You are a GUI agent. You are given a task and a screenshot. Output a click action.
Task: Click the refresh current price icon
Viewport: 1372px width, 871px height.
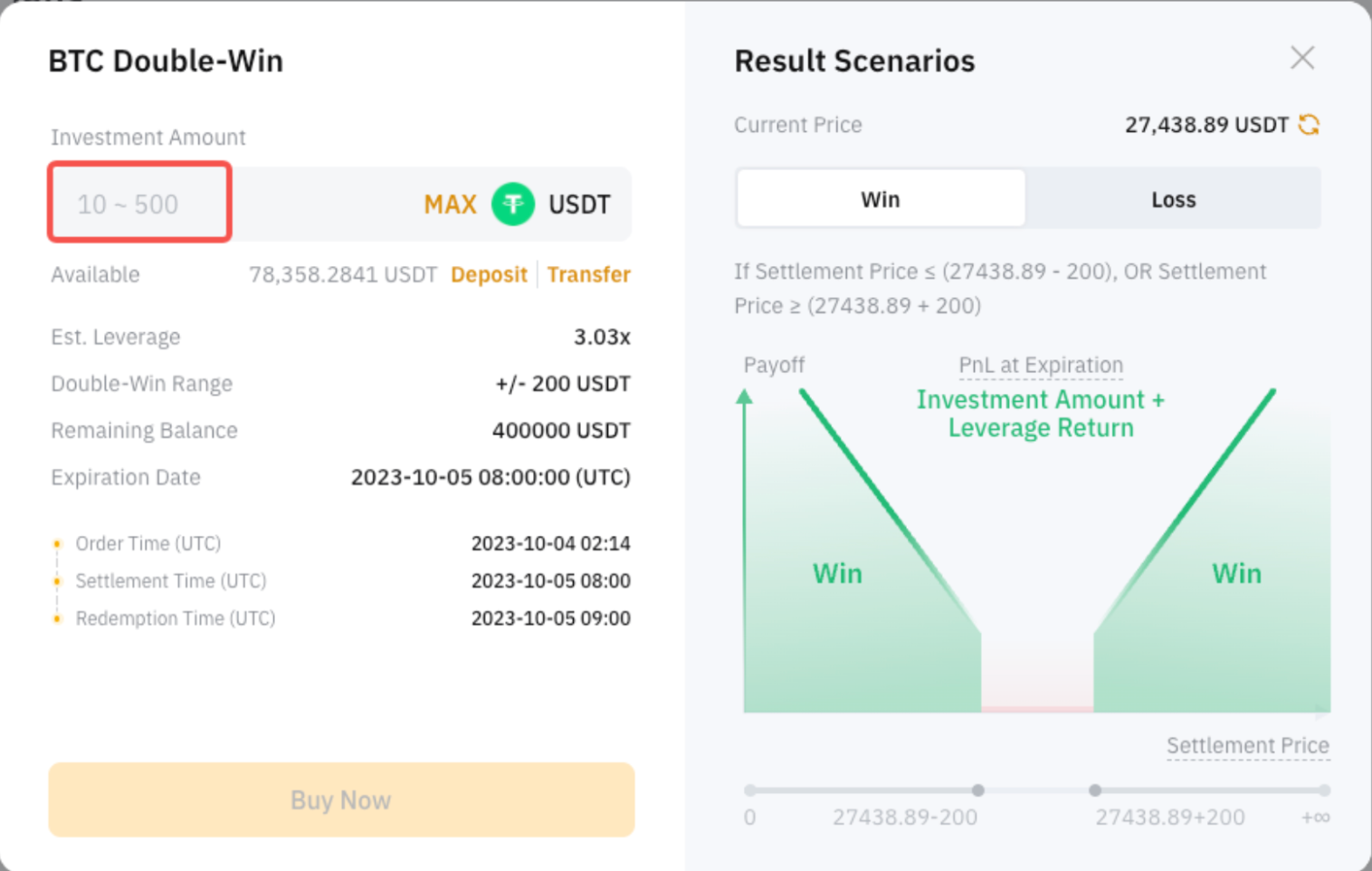[1309, 125]
